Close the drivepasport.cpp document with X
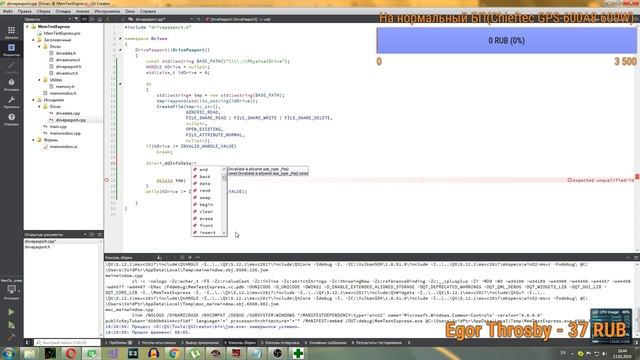The width and height of the screenshot is (640, 360). (x=199, y=19)
